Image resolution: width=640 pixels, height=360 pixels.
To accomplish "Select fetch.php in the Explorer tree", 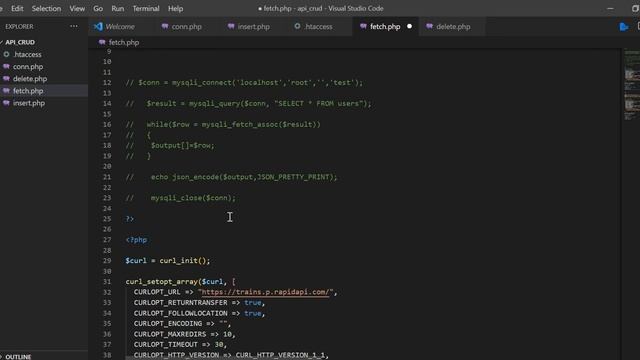I will click(x=28, y=91).
